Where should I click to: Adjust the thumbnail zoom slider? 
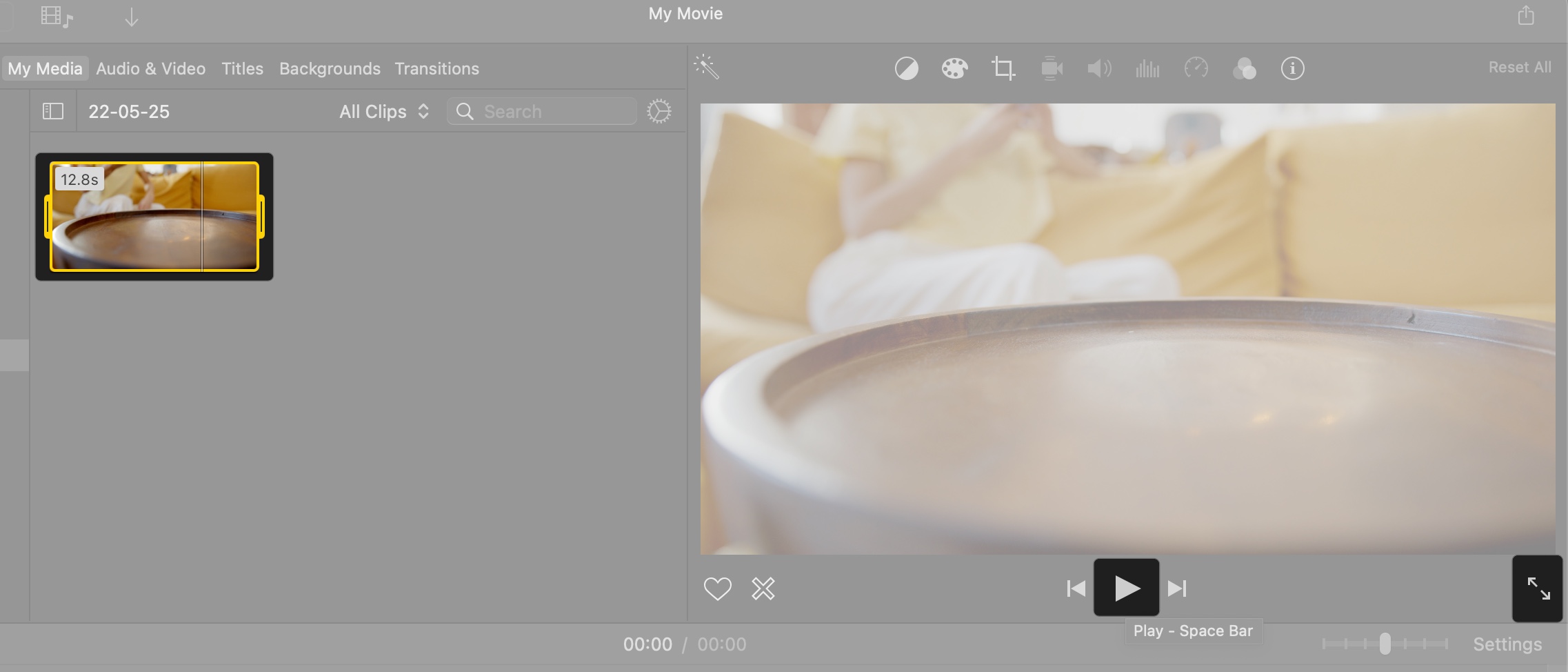click(x=1386, y=644)
